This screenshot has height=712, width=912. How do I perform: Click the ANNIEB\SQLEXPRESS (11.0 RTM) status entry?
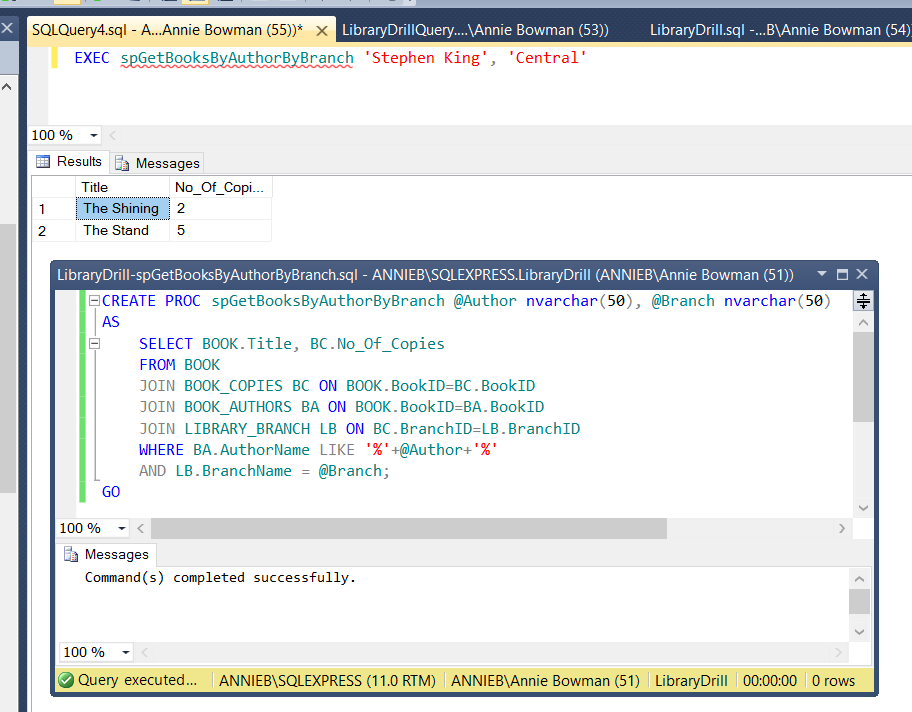(327, 681)
